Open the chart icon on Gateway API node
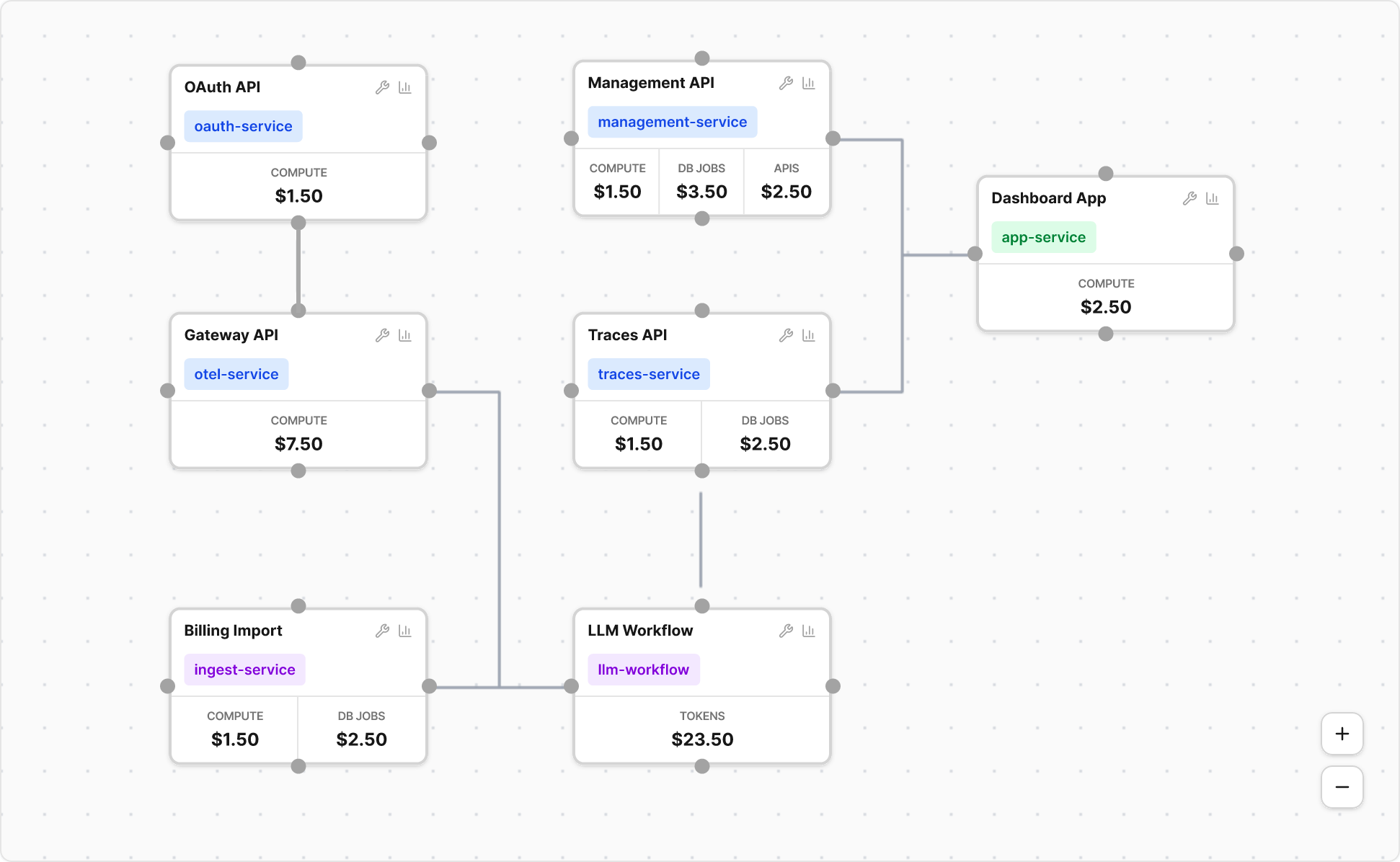Viewport: 1400px width, 862px height. [x=405, y=335]
